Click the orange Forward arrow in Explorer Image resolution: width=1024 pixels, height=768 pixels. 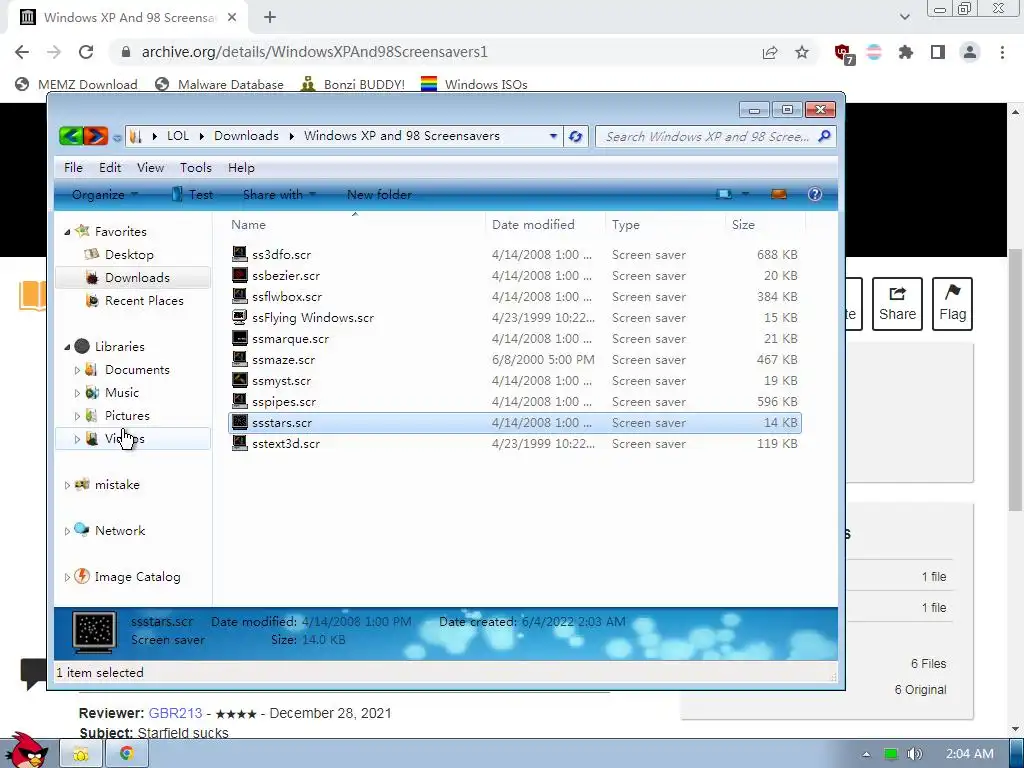coord(95,136)
